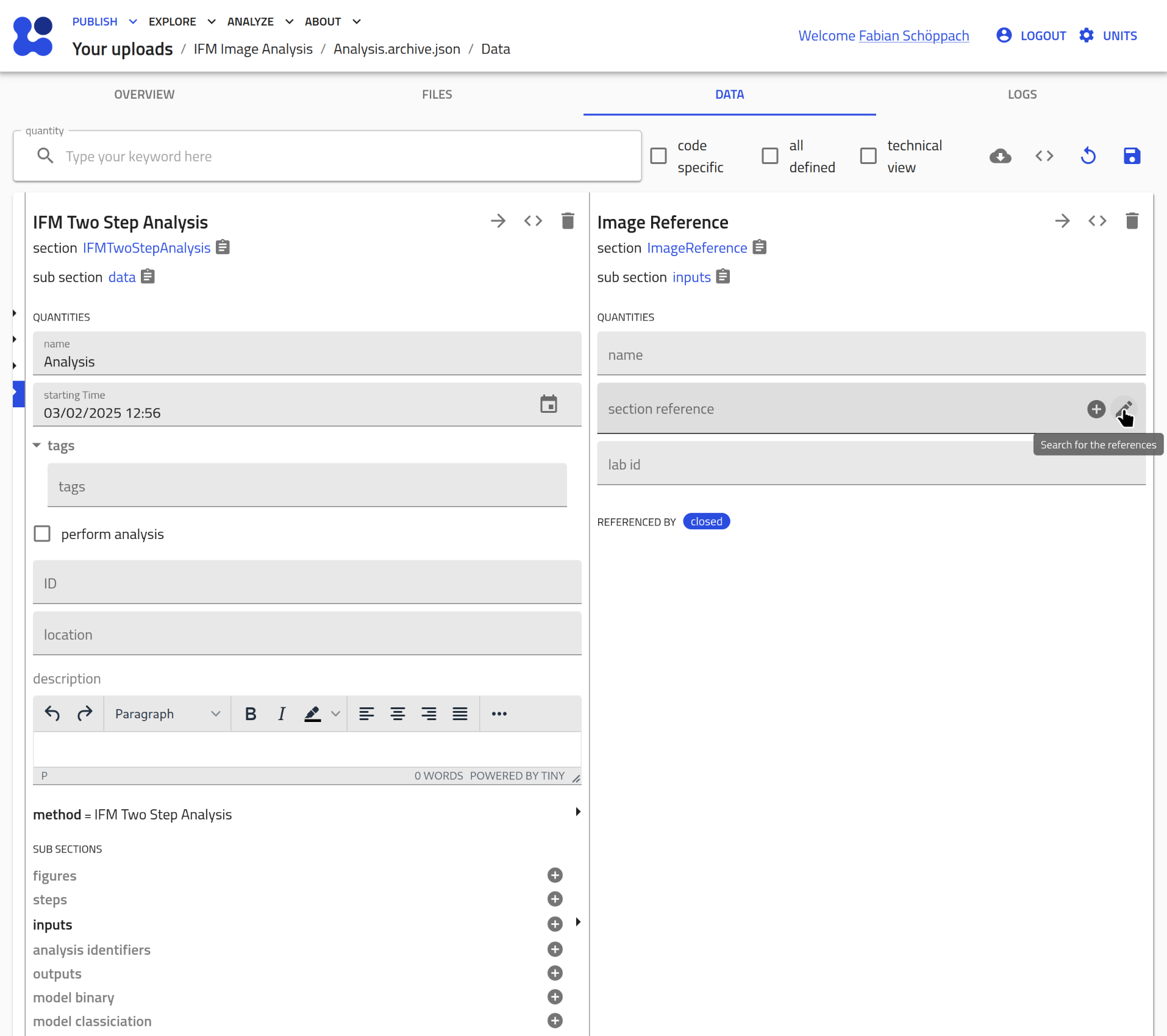
Task: Open the Paragraph style dropdown
Action: (x=167, y=713)
